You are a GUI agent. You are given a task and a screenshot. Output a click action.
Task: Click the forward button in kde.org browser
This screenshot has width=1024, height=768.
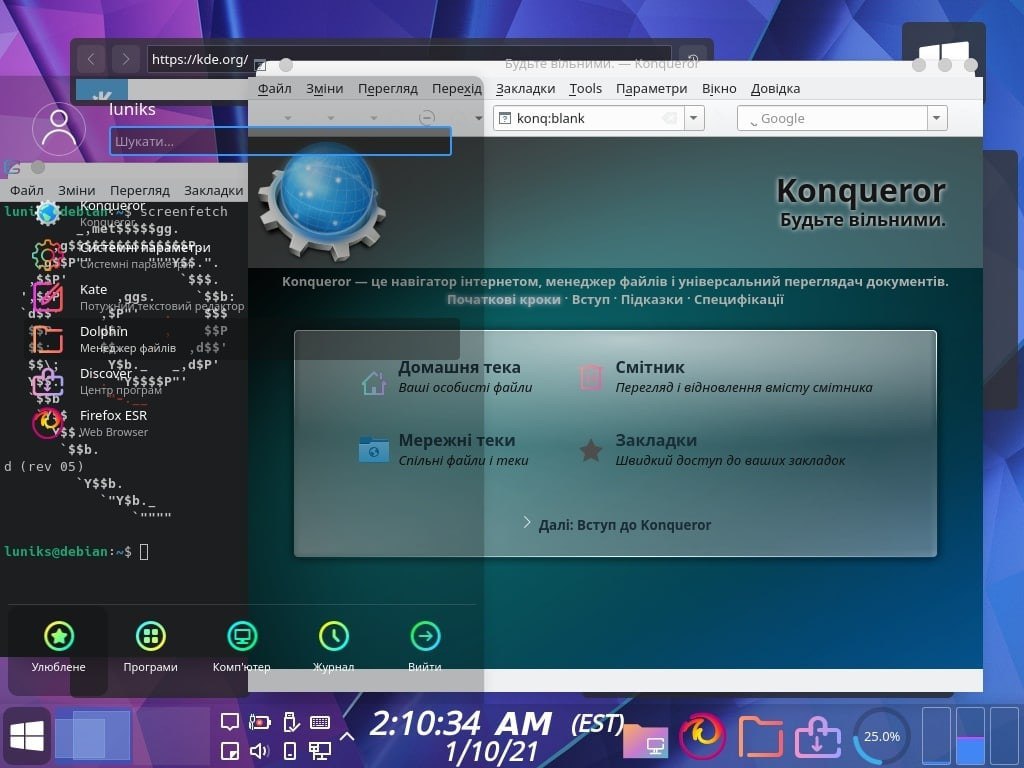125,59
